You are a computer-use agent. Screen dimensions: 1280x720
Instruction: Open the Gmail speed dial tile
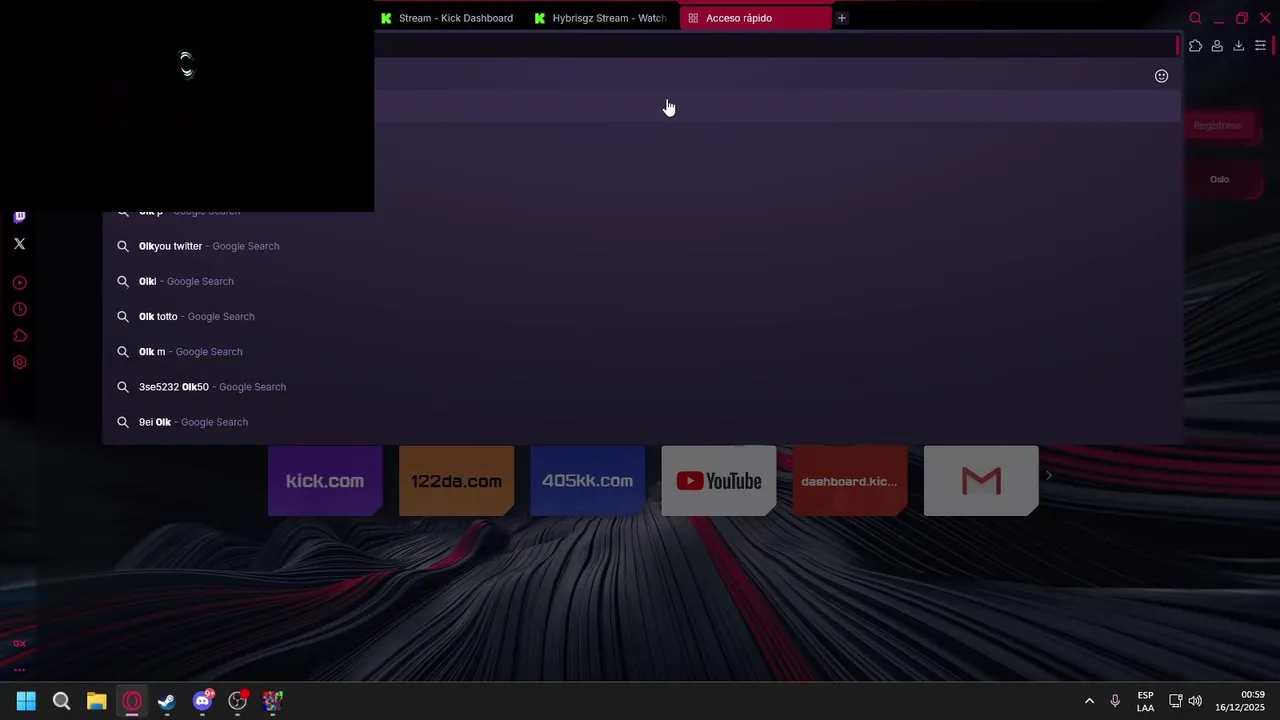tap(981, 481)
